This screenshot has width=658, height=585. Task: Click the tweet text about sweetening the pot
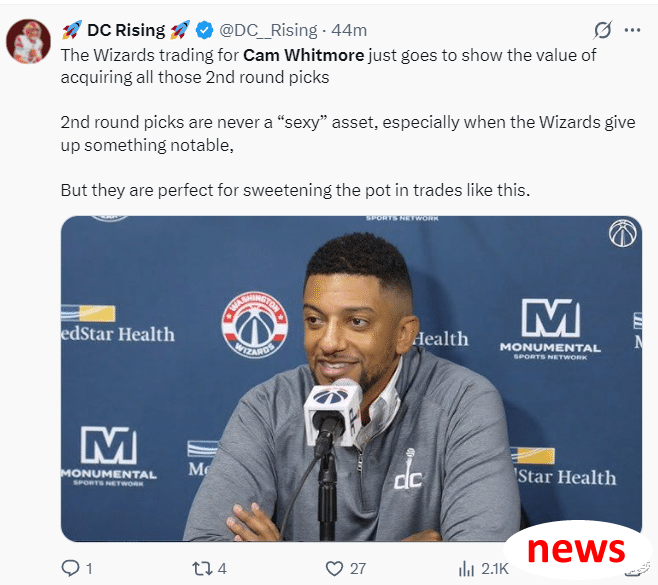[295, 190]
